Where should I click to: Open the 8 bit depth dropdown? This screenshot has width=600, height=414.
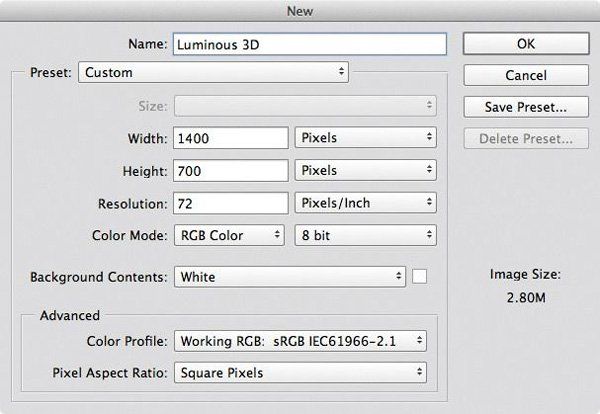pos(365,235)
